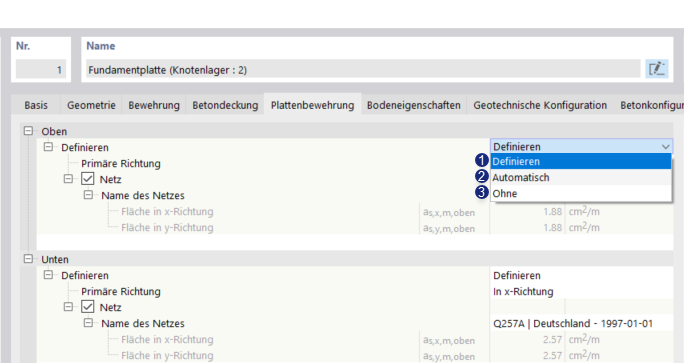Uncheck the Netz checkbox under Oben

coord(88,179)
